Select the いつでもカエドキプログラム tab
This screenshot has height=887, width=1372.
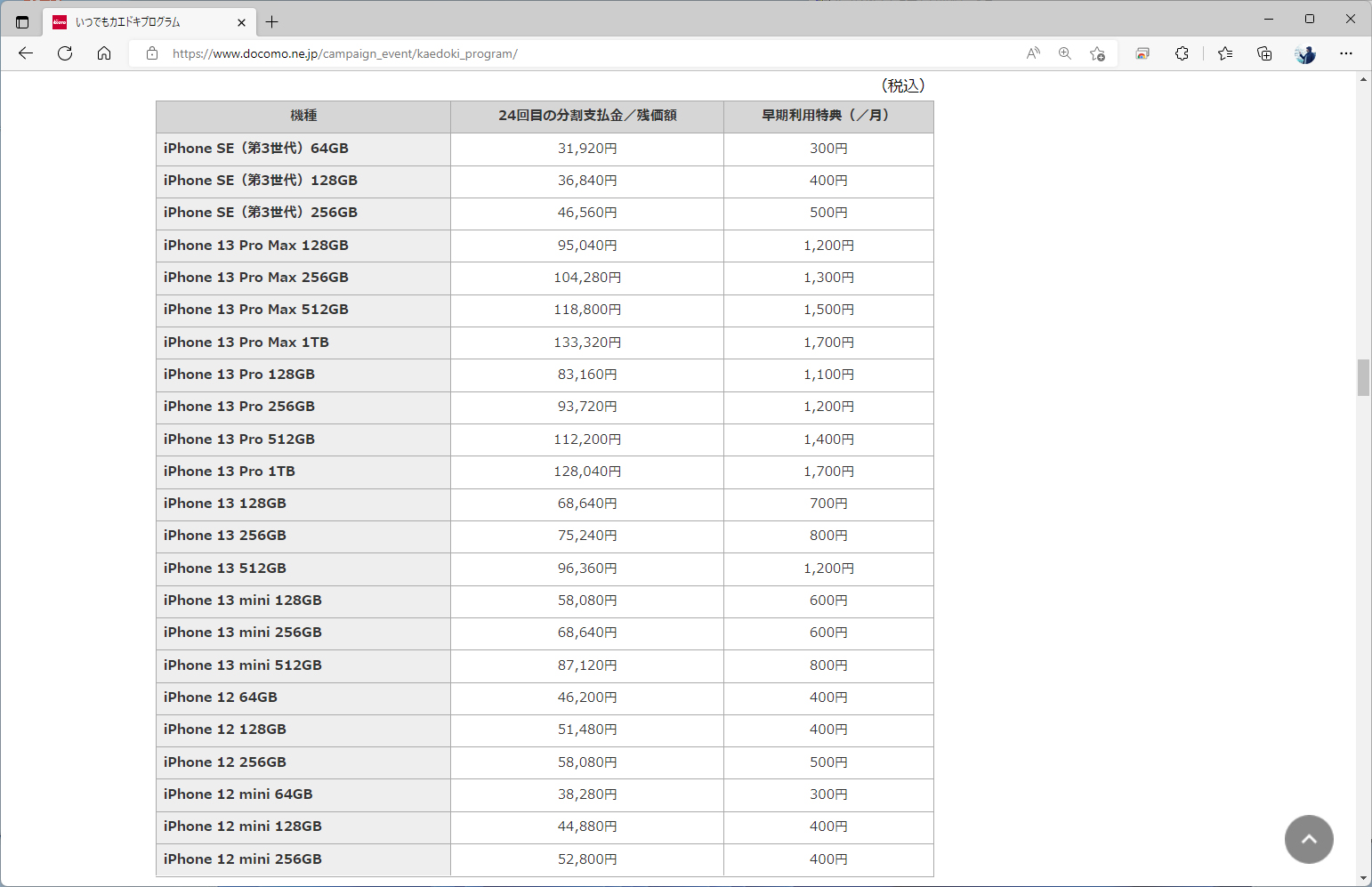point(149,22)
